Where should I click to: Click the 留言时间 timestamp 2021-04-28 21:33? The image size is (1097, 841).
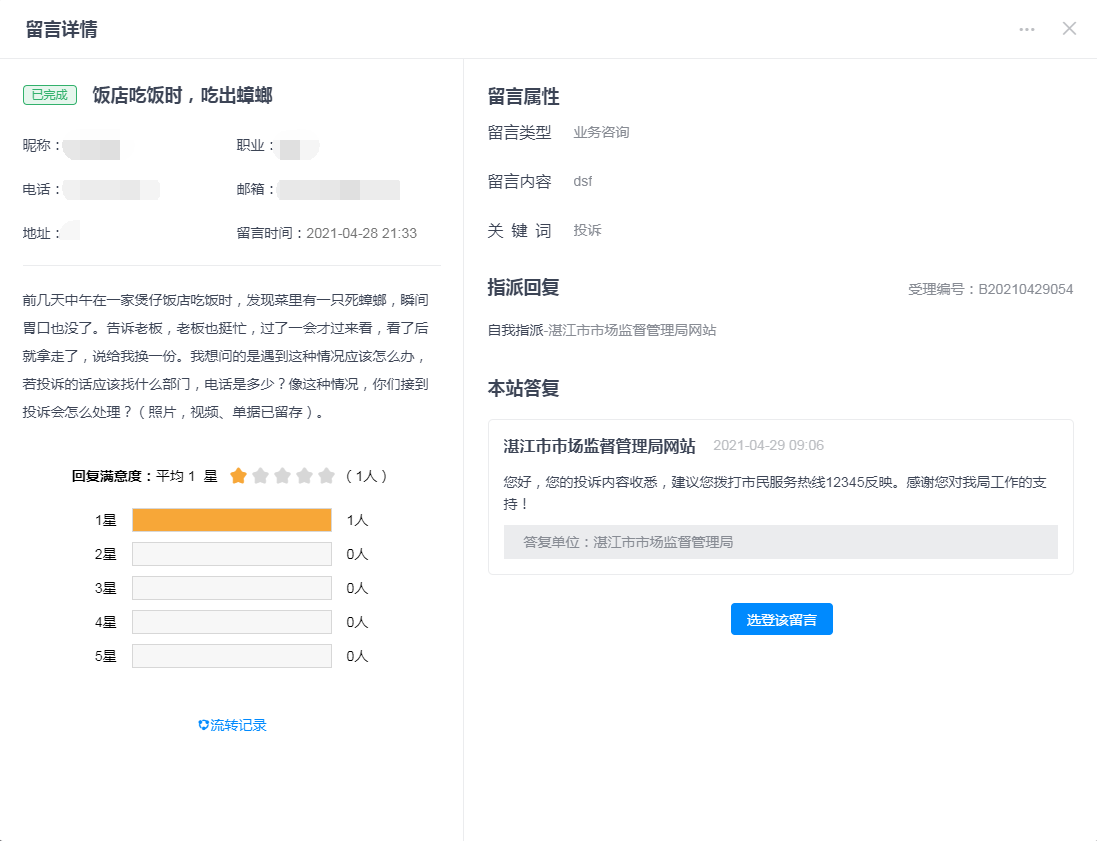361,233
